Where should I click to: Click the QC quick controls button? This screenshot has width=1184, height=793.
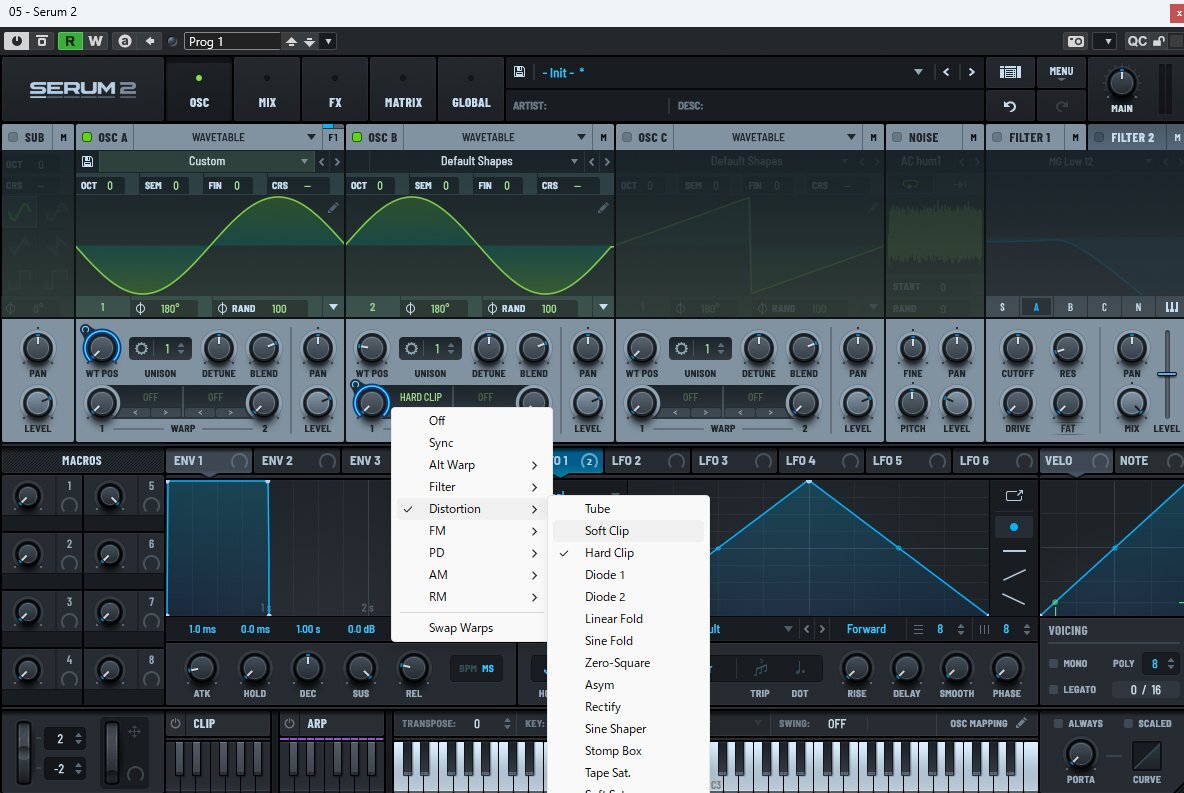[1136, 42]
